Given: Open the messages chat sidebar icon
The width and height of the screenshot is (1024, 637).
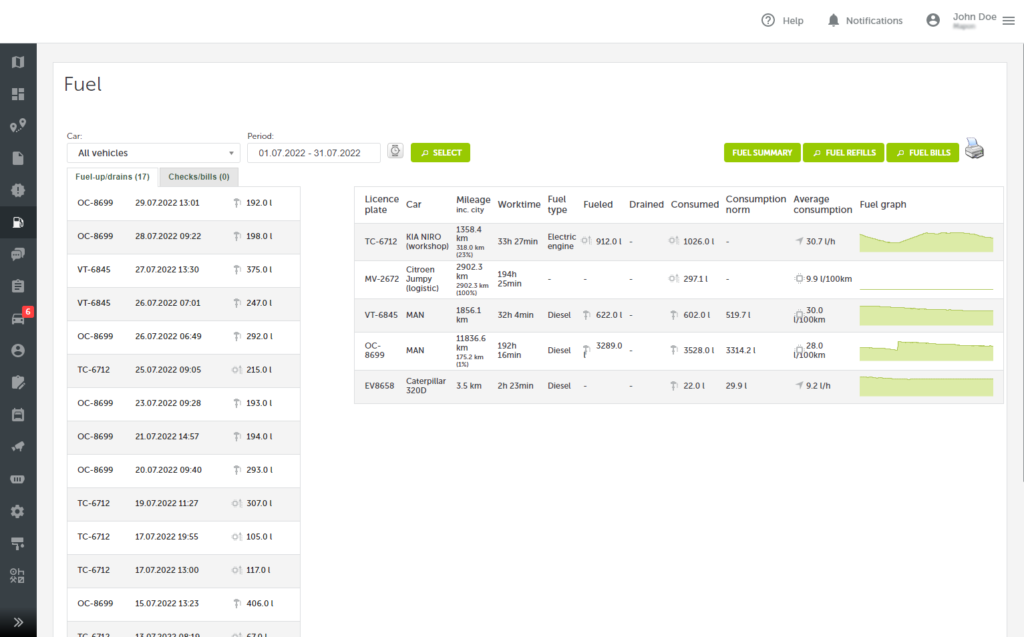Looking at the screenshot, I should pos(18,254).
